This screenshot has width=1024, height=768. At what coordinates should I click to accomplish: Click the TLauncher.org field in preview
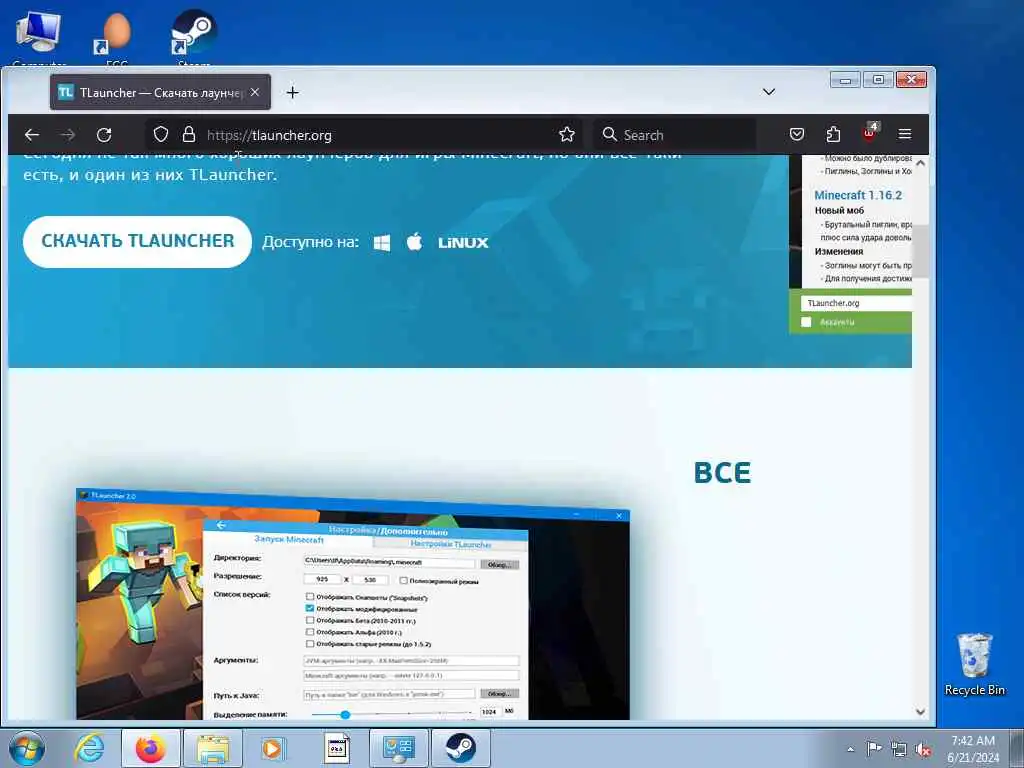856,303
